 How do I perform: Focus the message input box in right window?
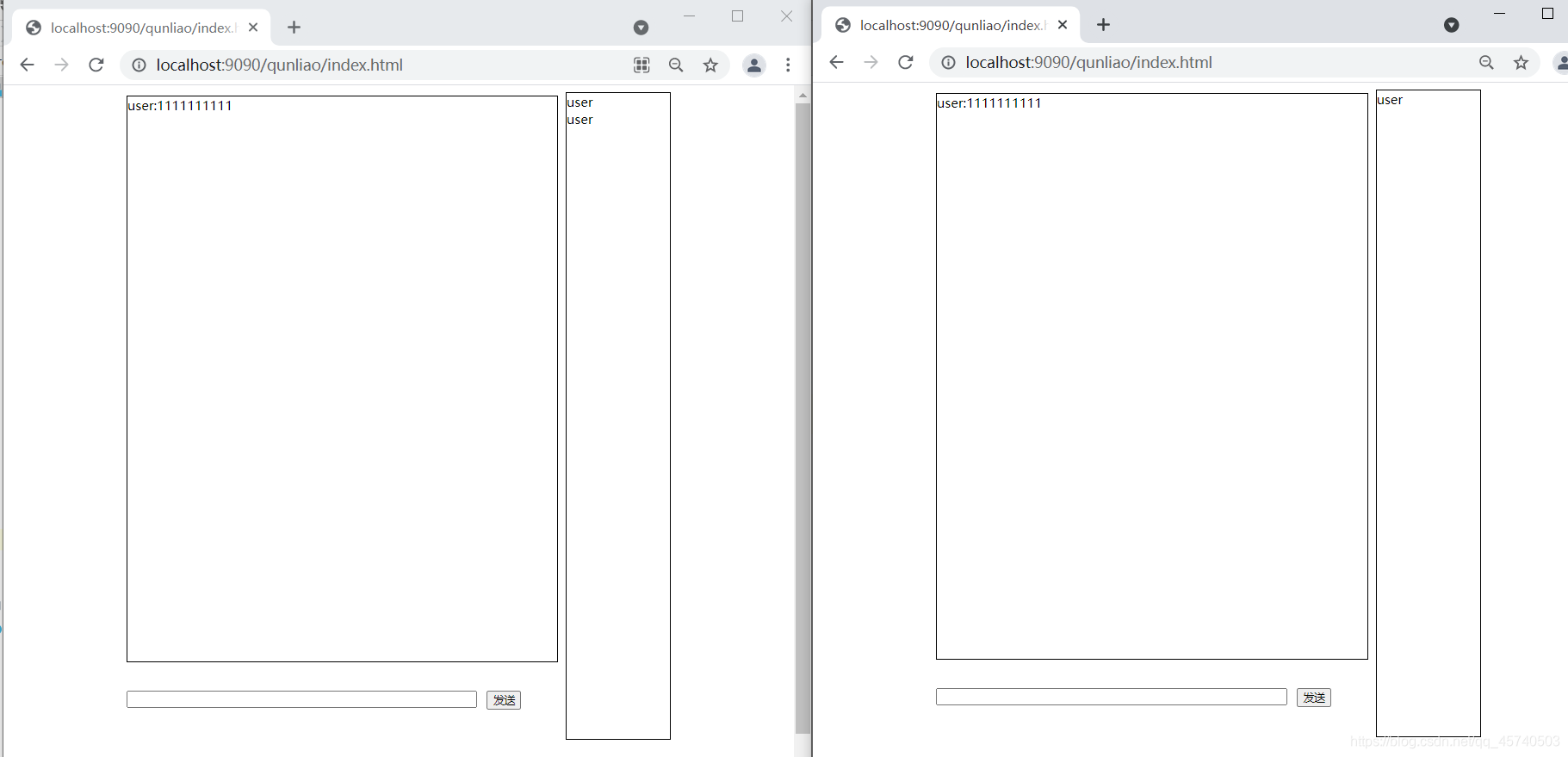1112,697
